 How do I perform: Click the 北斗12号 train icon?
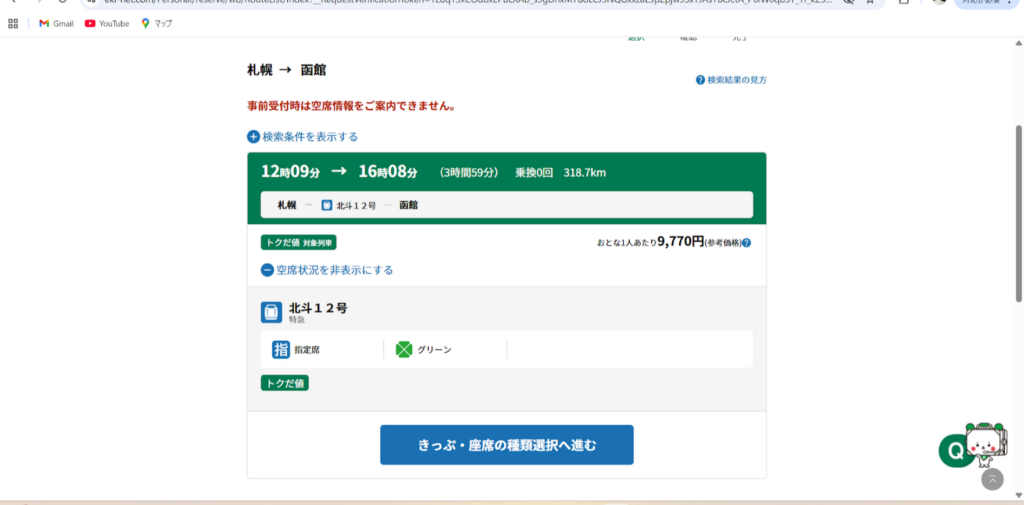[x=272, y=312]
